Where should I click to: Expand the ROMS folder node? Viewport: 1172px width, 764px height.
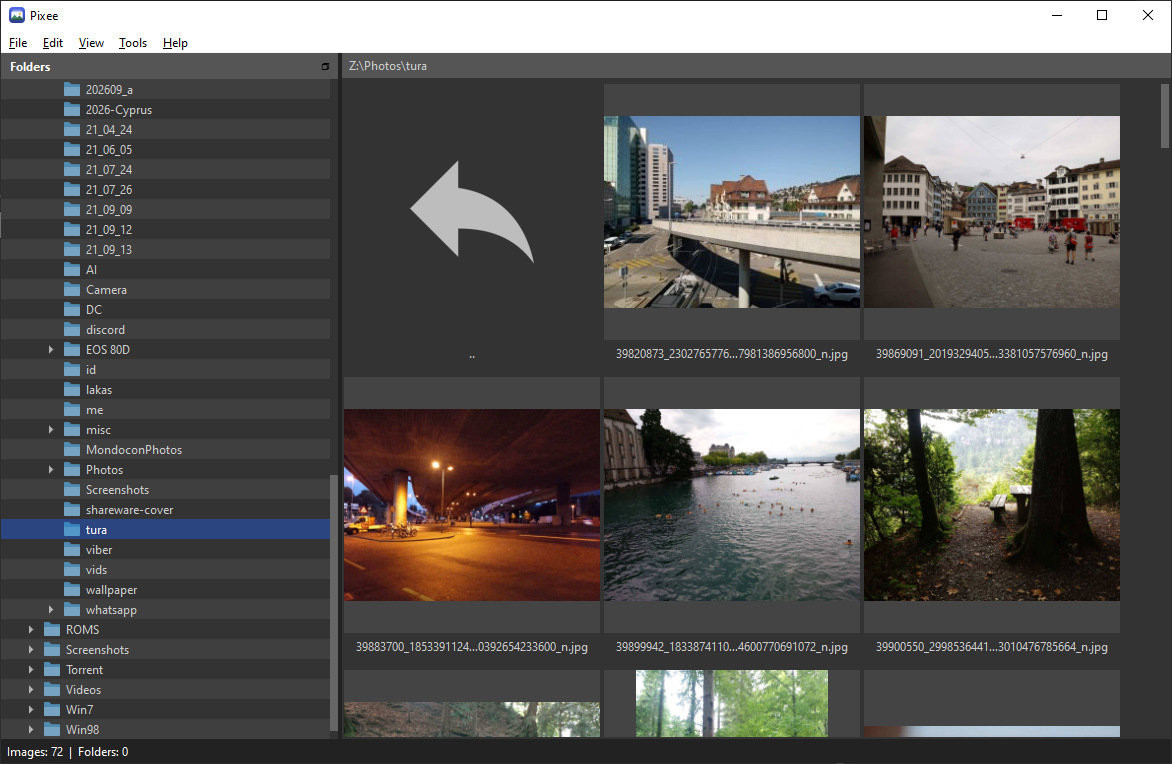click(31, 630)
